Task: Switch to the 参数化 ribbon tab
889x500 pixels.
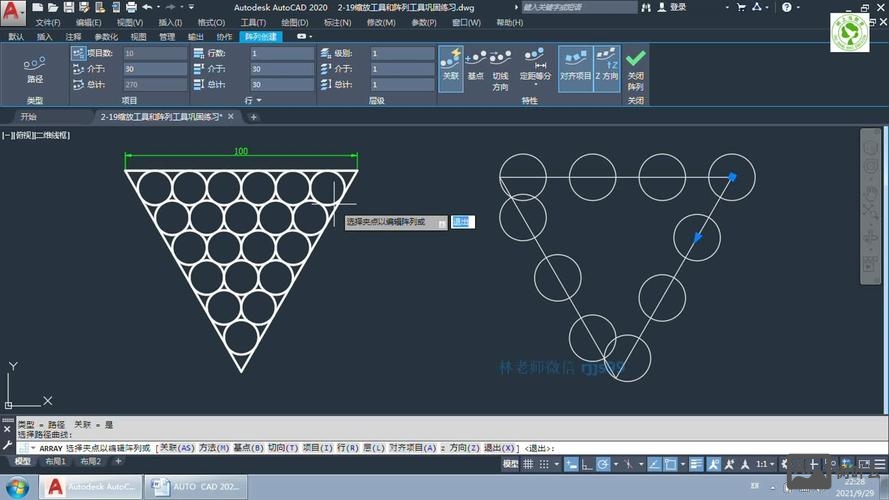Action: [106, 37]
